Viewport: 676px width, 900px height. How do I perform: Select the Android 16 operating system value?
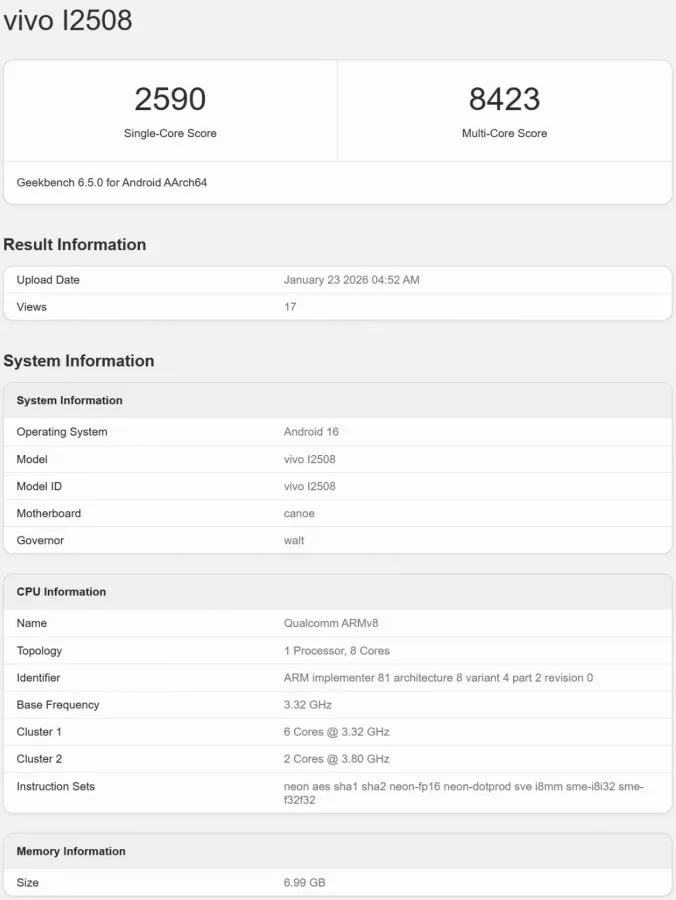[311, 432]
